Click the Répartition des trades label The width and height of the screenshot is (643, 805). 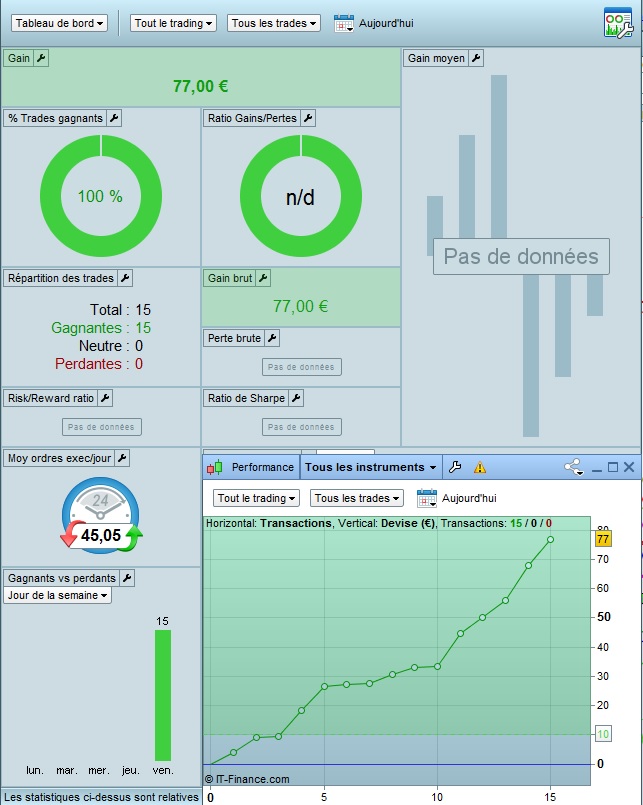(x=61, y=278)
